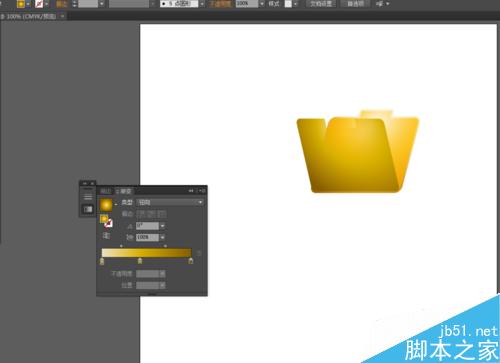This screenshot has height=363, width=500.
Task: Click the 首选项 preferences button
Action: pyautogui.click(x=356, y=4)
